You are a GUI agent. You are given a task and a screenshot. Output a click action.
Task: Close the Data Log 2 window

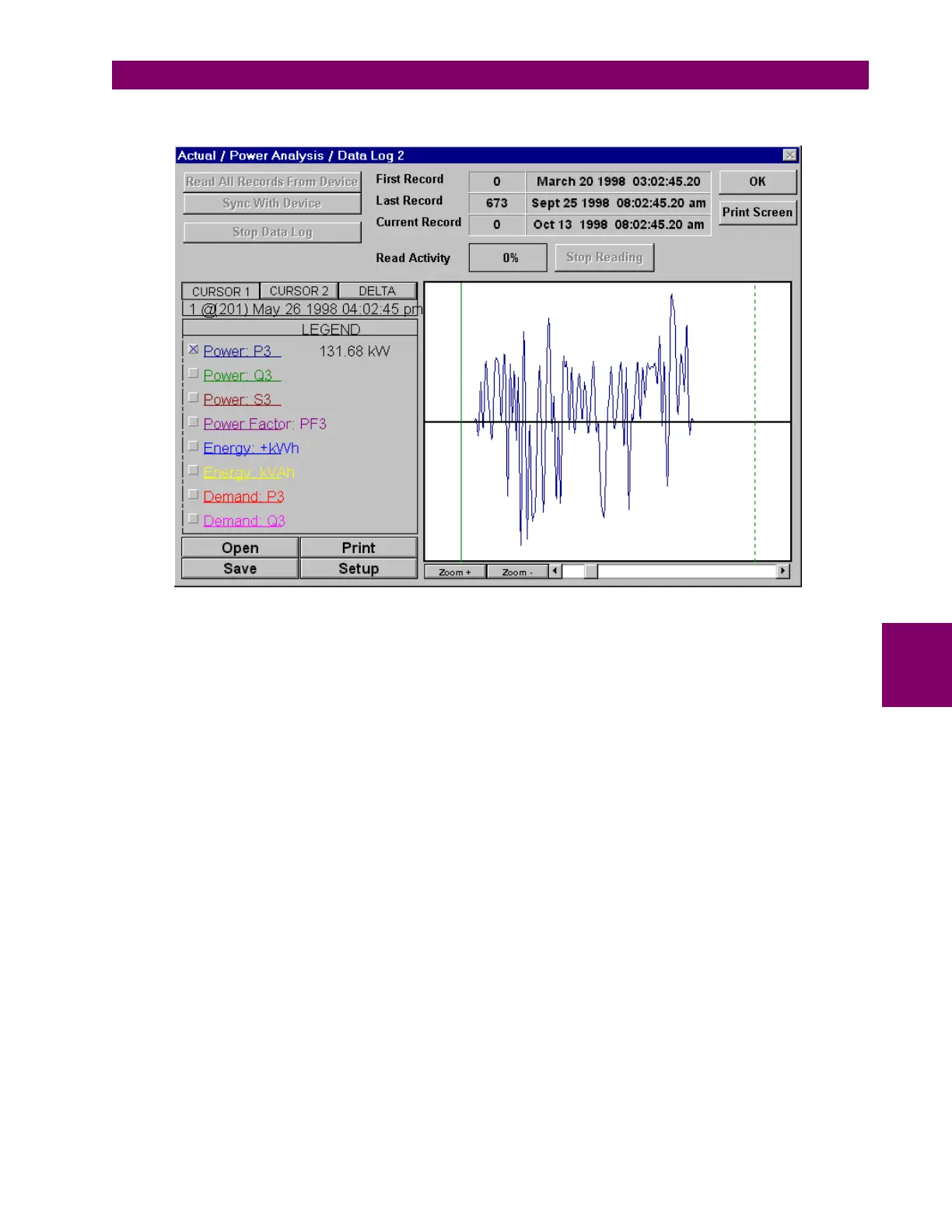789,155
